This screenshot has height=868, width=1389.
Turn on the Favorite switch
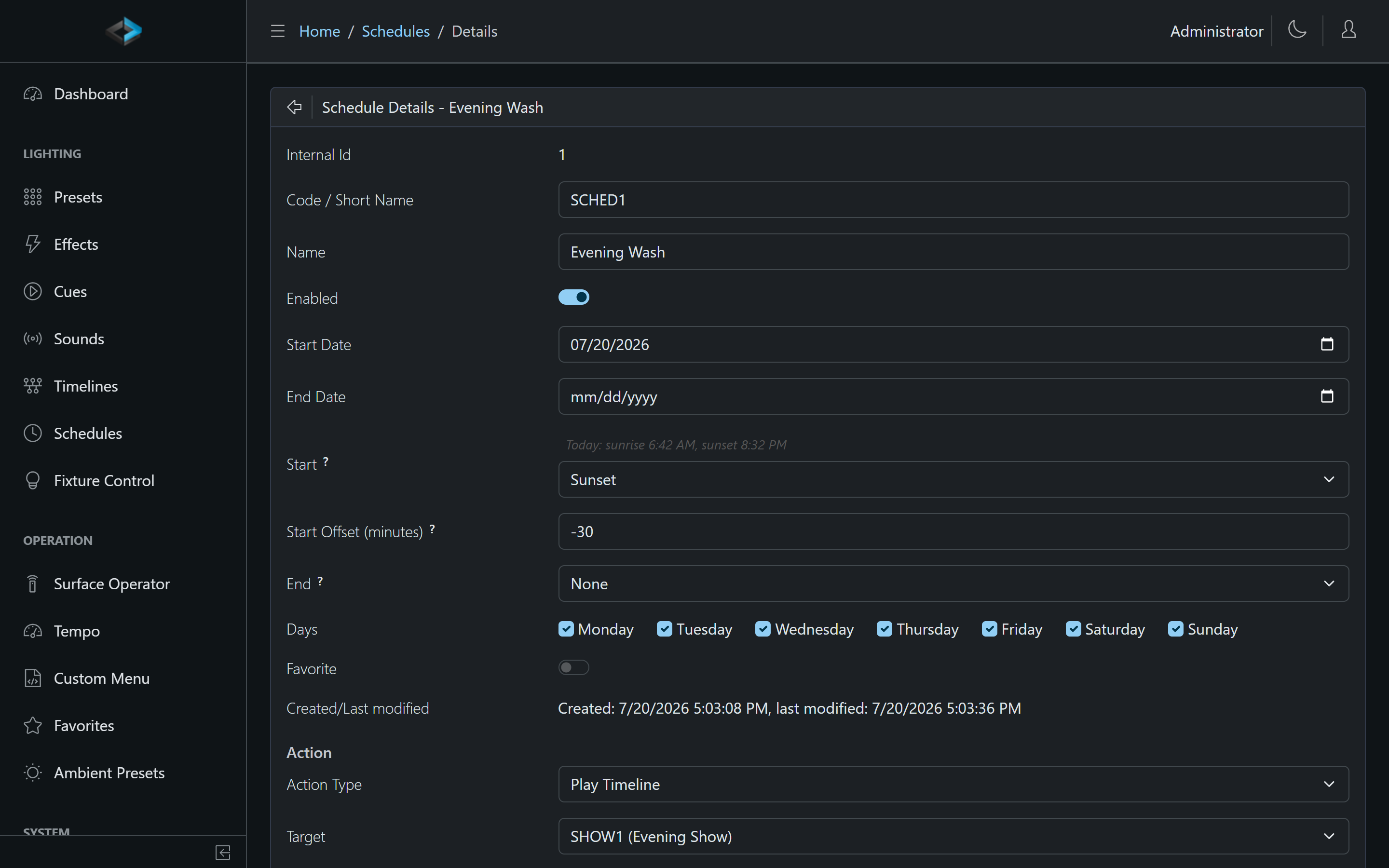pos(573,667)
